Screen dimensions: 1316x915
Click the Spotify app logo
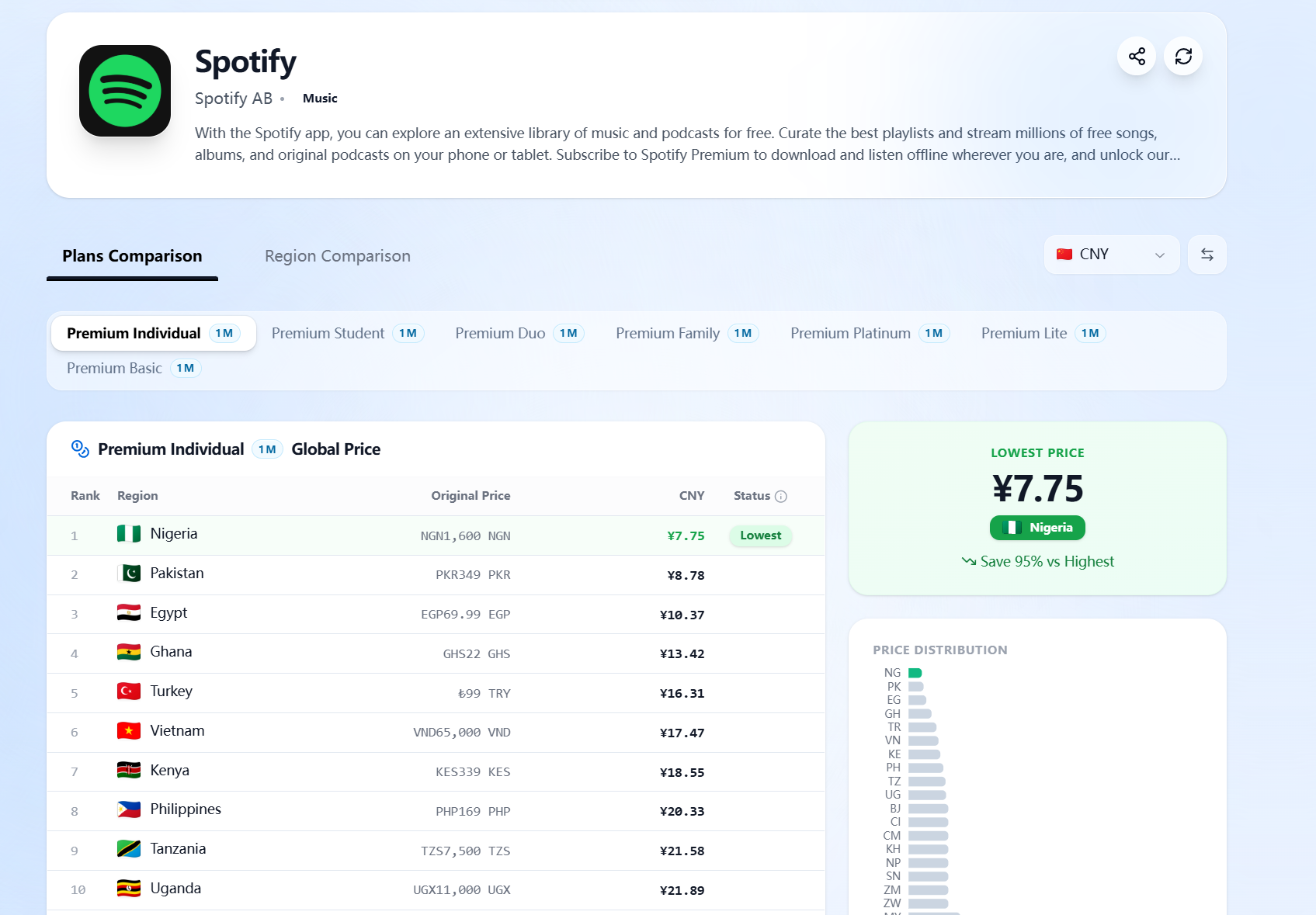point(125,91)
